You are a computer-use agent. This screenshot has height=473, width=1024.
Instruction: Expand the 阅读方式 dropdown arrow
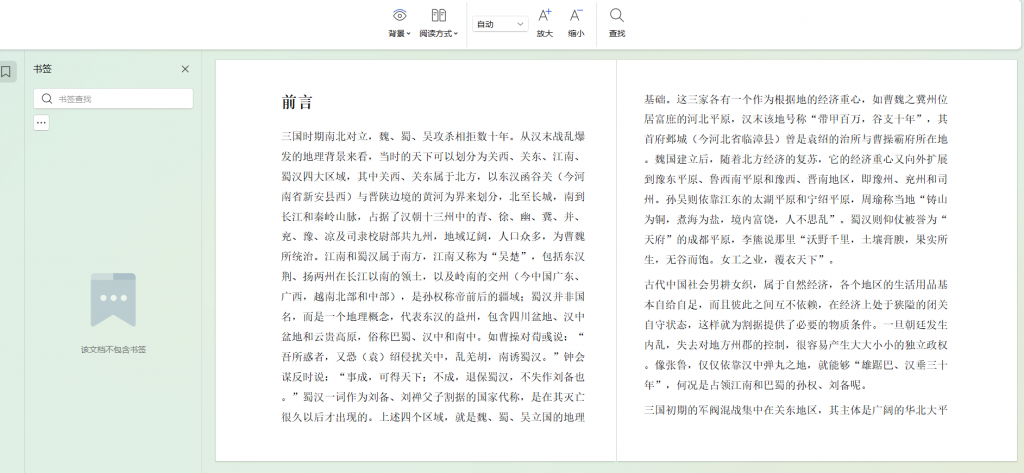(456, 34)
